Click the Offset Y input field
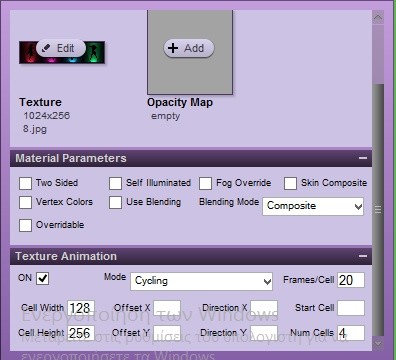396x360 pixels. [x=167, y=333]
